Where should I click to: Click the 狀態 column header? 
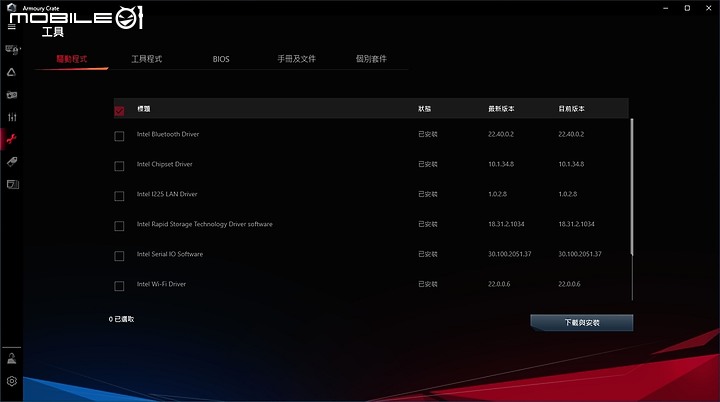424,109
